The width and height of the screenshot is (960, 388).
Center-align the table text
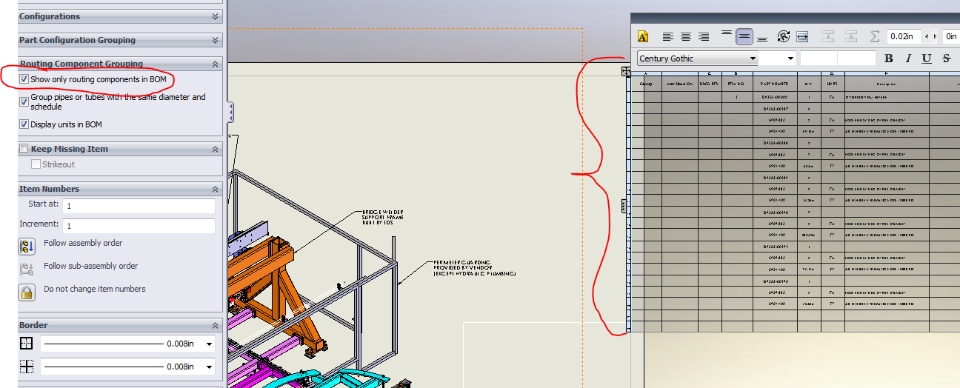point(686,37)
